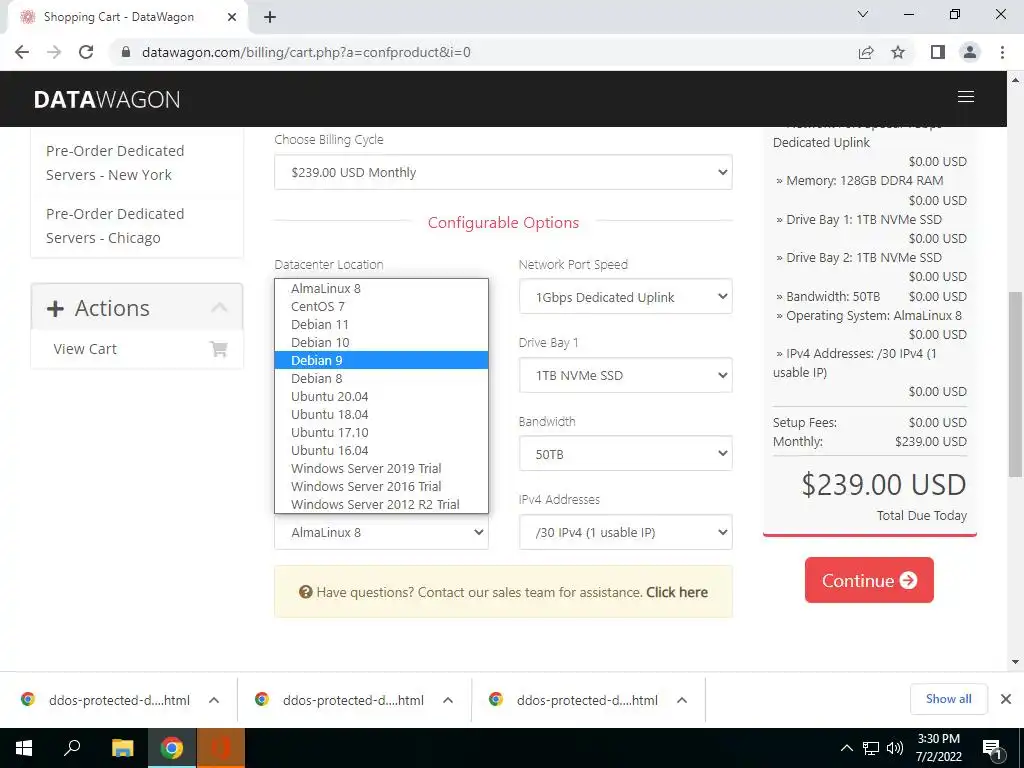This screenshot has height=768, width=1024.
Task: Open File Explorer from taskbar
Action: click(x=122, y=748)
